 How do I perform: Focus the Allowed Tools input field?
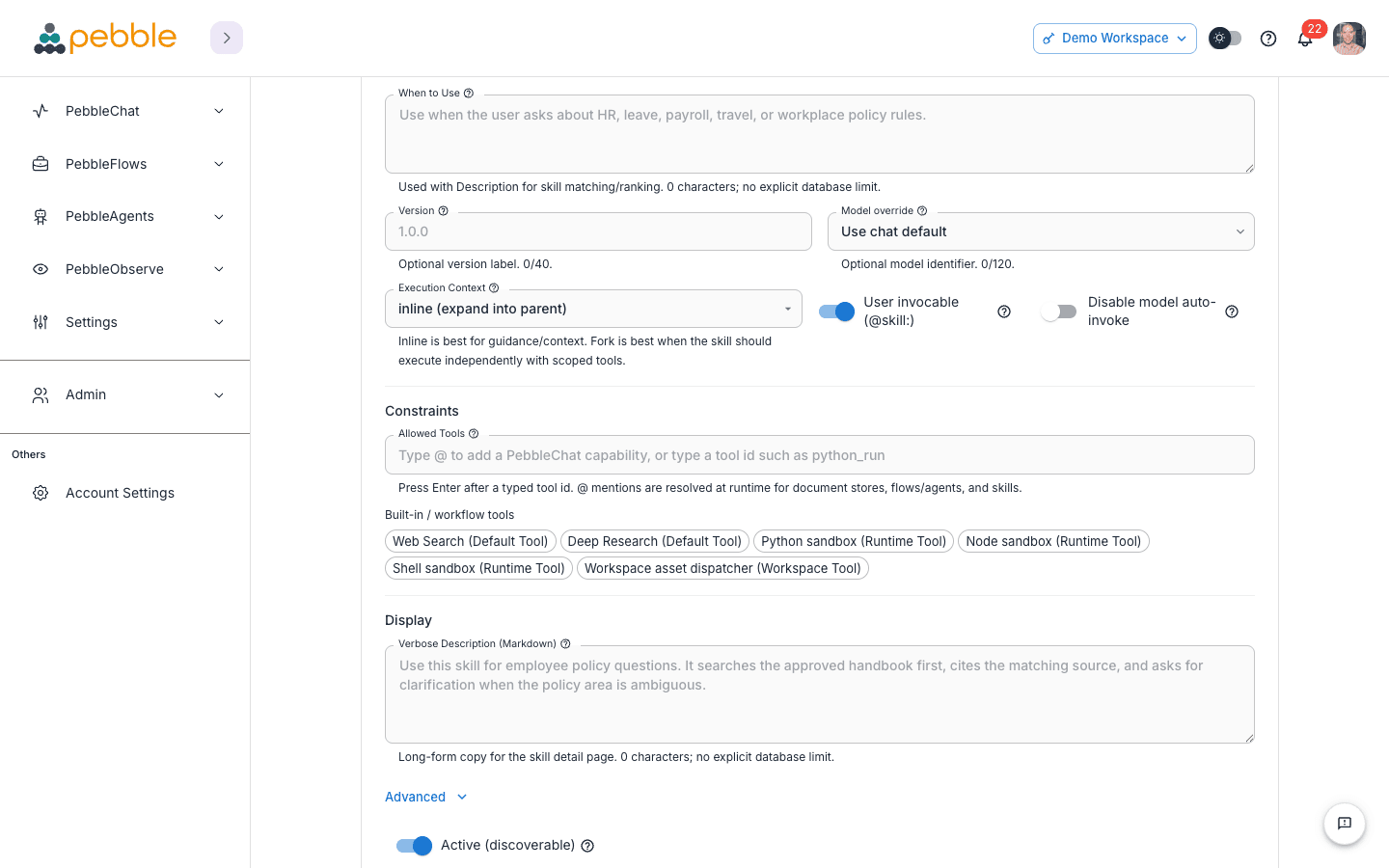coord(820,455)
